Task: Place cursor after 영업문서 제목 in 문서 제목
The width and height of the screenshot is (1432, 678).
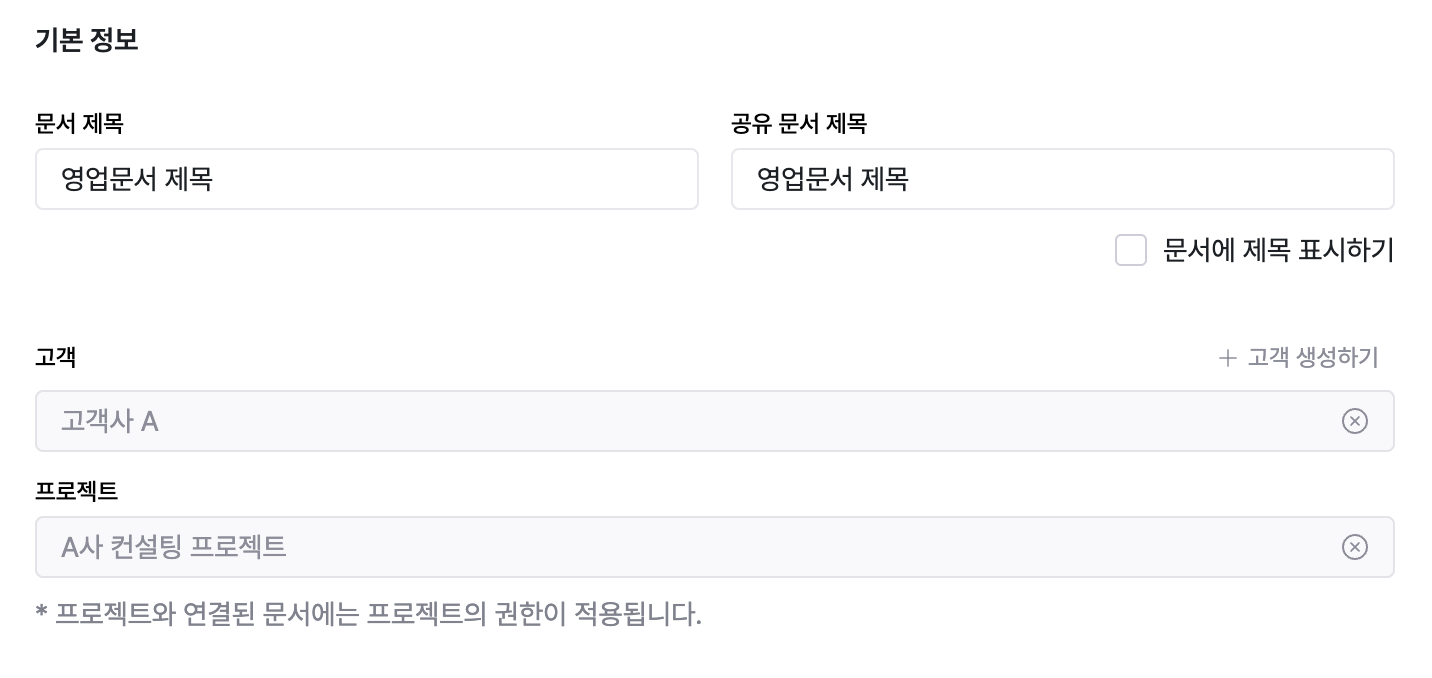Action: click(214, 180)
